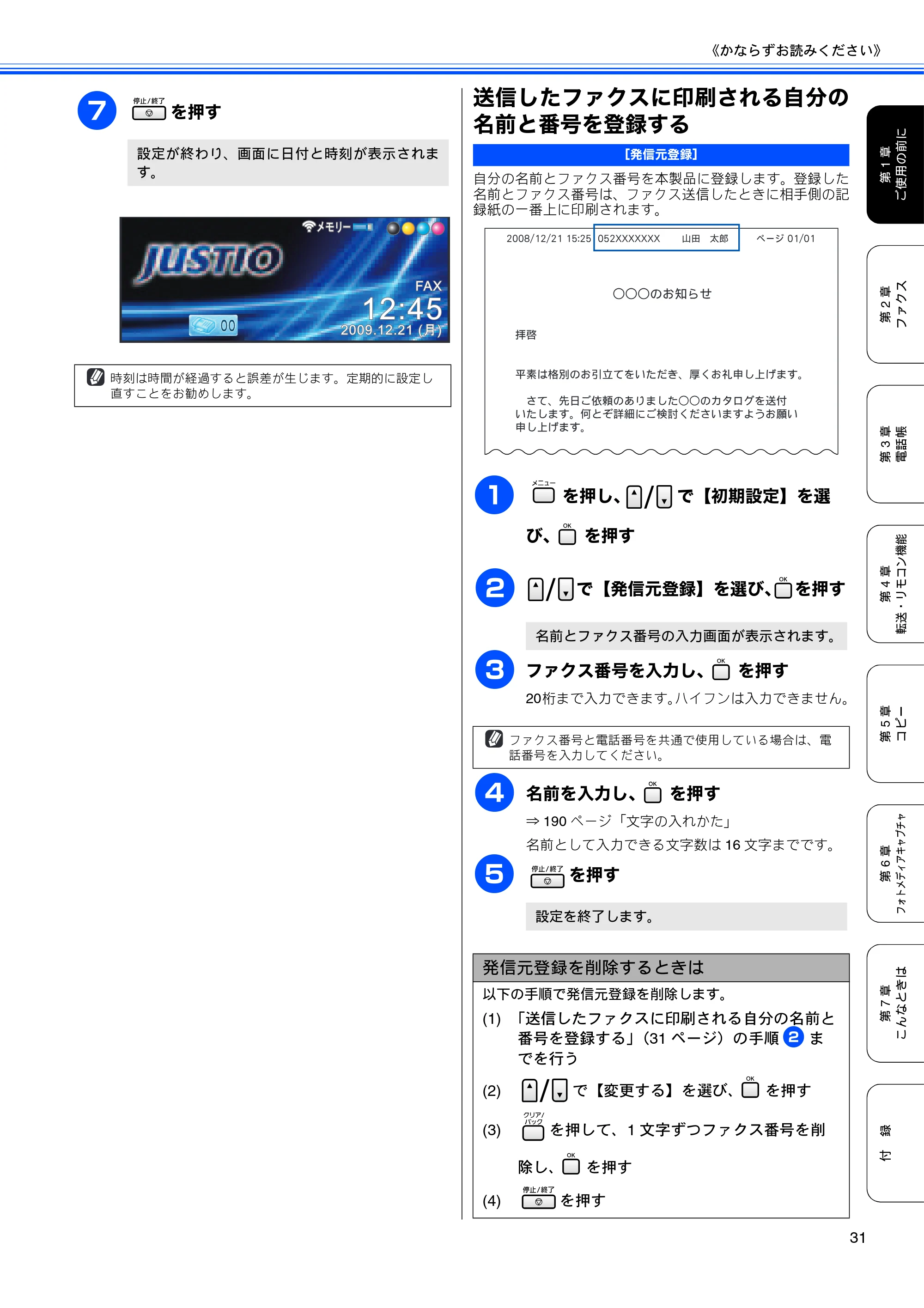Click the highlighted 052XXXXXXX 山田 太郎 fax header
Screen dimensions: 924x1308
click(666, 238)
